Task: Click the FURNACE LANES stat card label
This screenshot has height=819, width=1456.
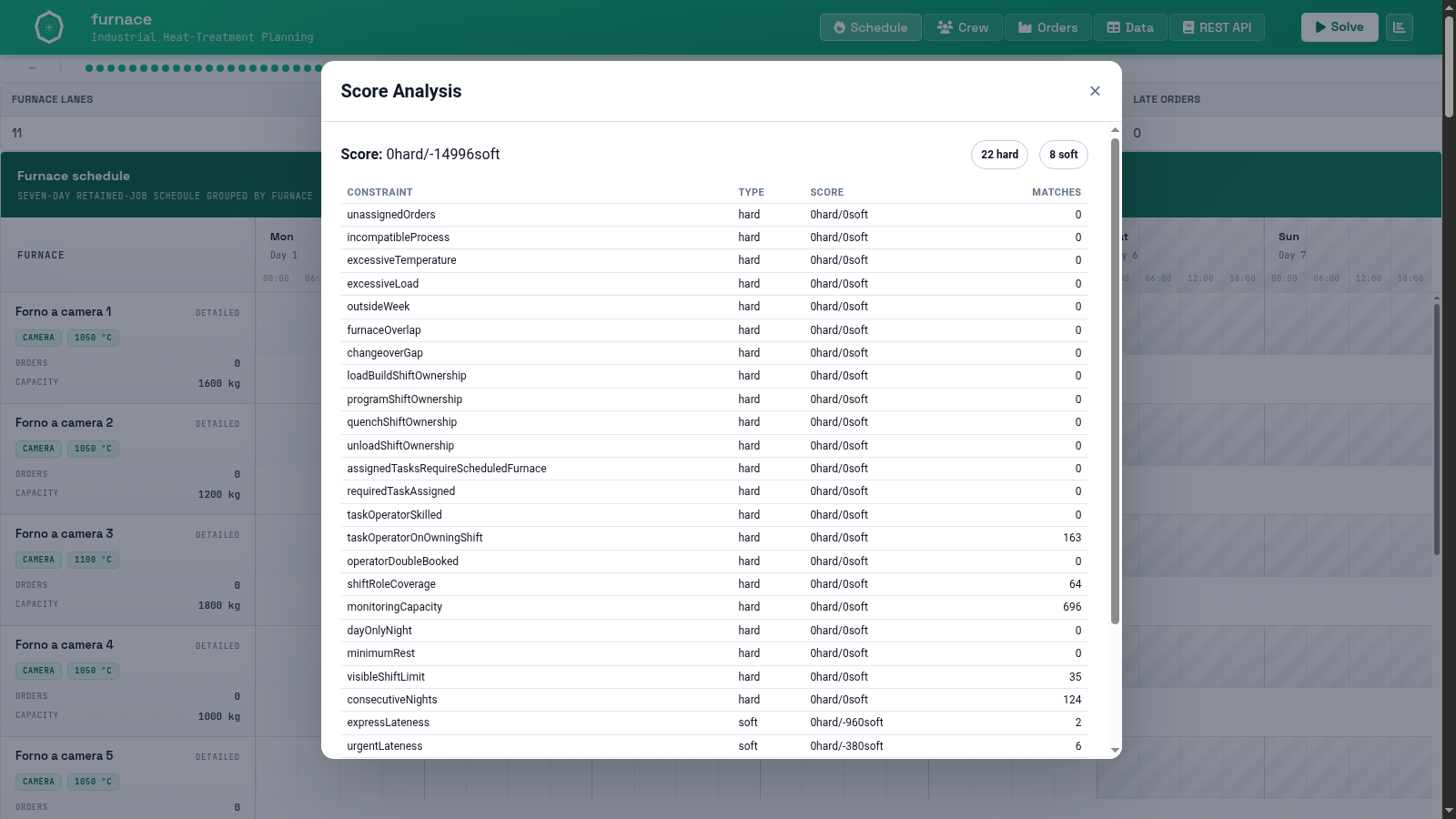Action: (52, 99)
